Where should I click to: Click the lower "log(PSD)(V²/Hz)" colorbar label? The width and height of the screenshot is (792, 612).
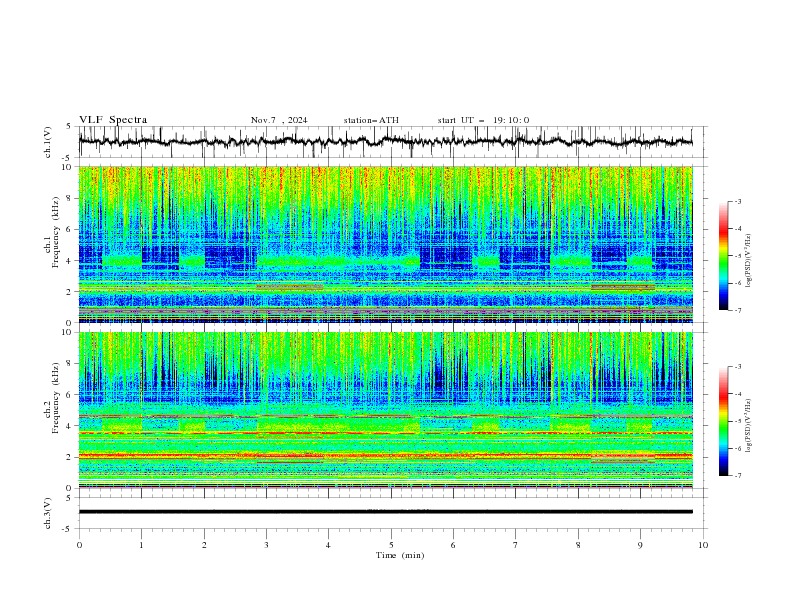coord(748,425)
